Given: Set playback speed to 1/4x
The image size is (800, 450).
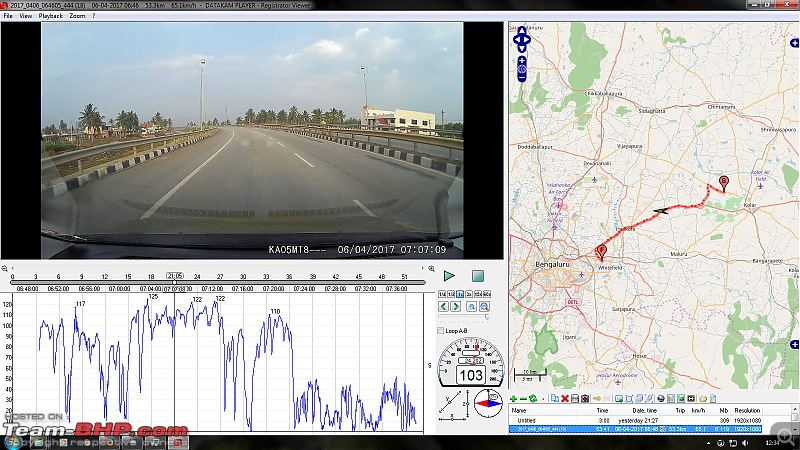Looking at the screenshot, I should [x=442, y=294].
